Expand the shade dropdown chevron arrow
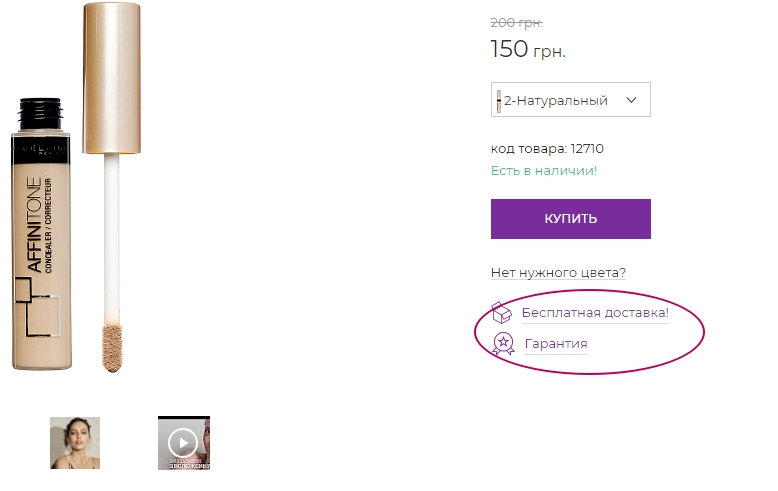The height and width of the screenshot is (491, 778). 631,100
